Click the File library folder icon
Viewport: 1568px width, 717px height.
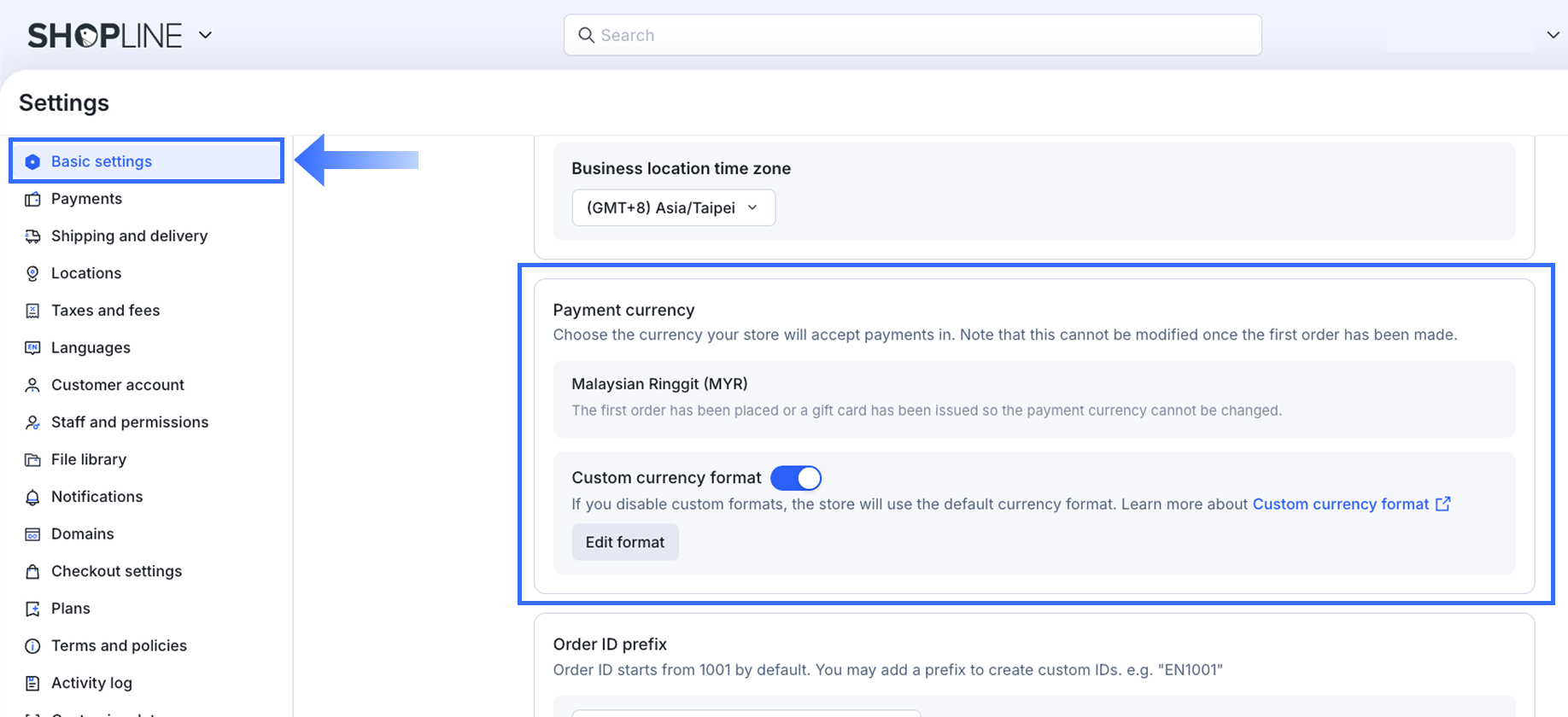click(32, 459)
